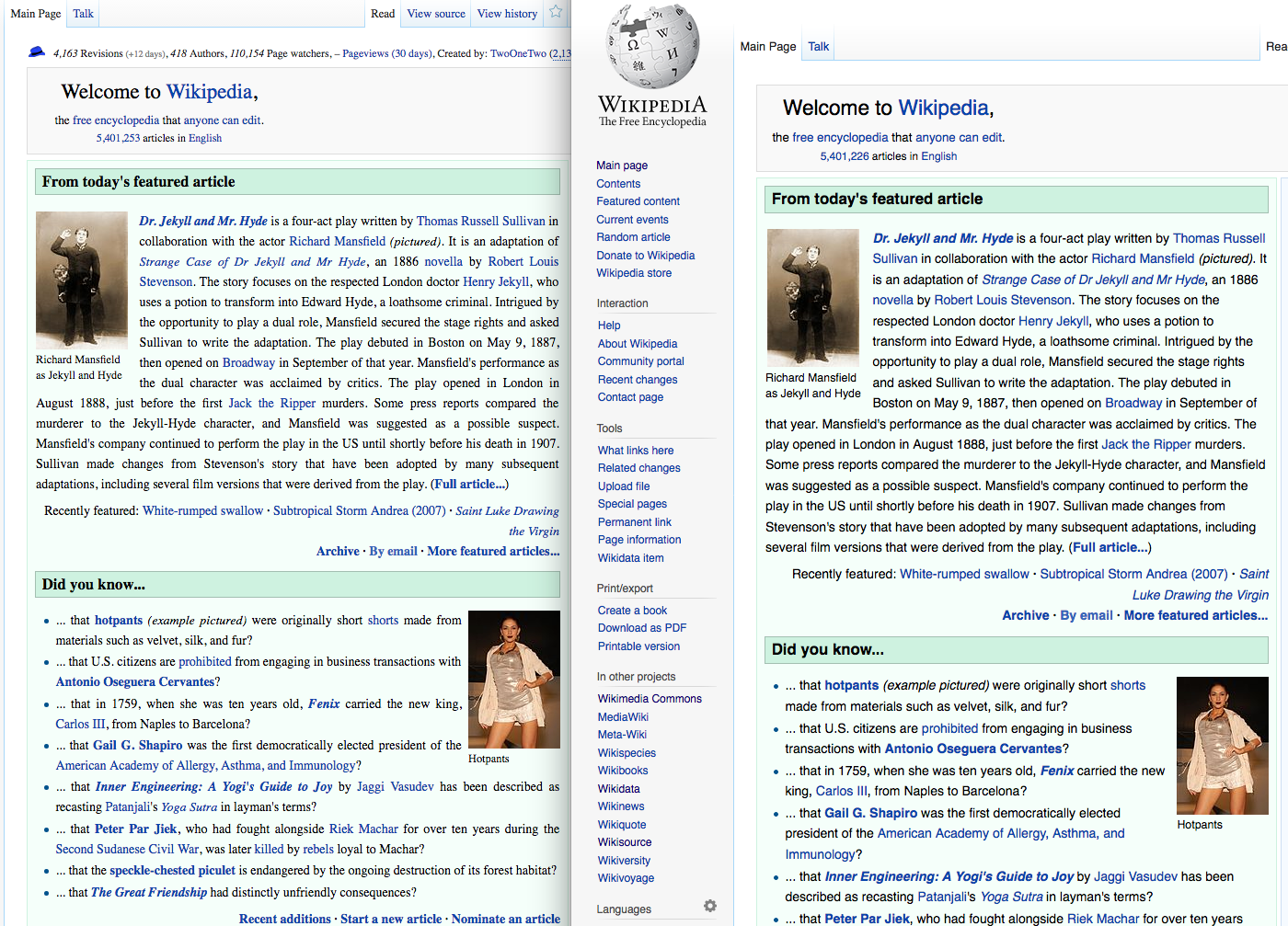Click the Meta-Wiki link
The width and height of the screenshot is (1288, 926).
(622, 735)
